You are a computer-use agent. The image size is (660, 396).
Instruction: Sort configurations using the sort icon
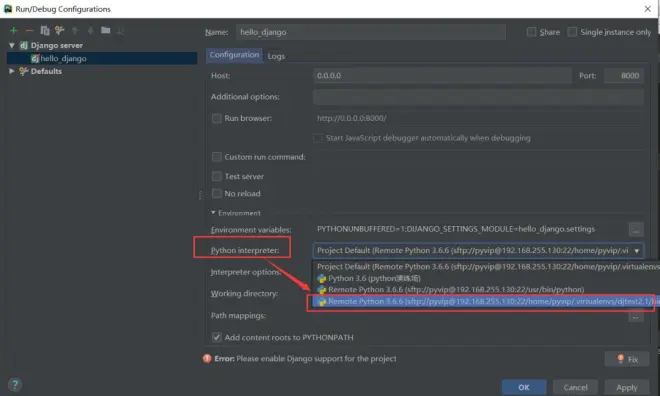click(120, 31)
